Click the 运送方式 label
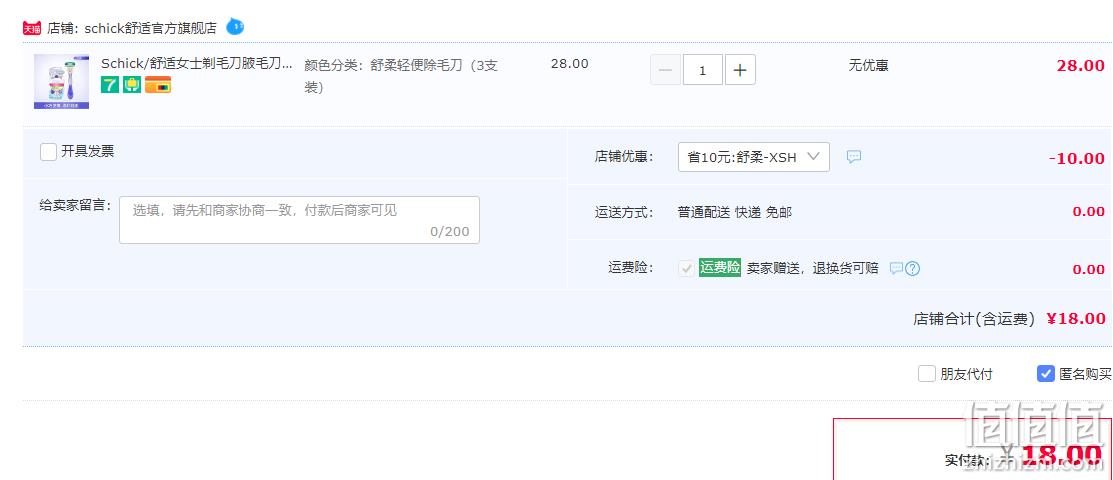The width and height of the screenshot is (1113, 480). click(623, 212)
